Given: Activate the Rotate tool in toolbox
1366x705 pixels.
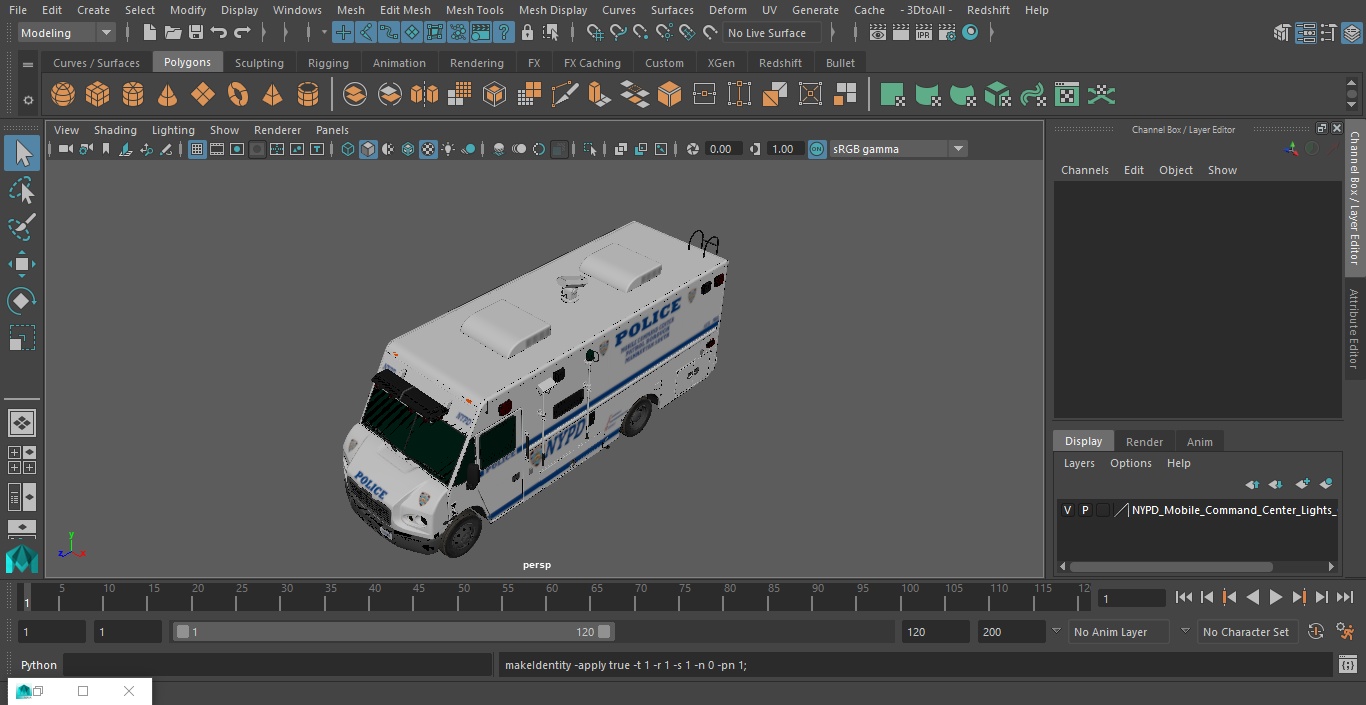Looking at the screenshot, I should click(x=22, y=301).
